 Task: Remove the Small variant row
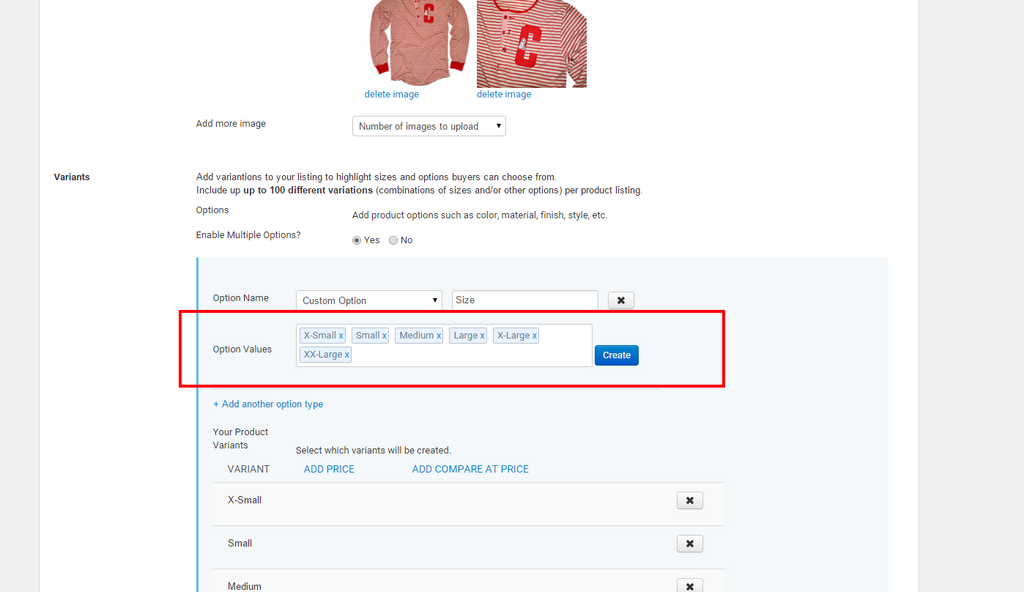pyautogui.click(x=689, y=543)
